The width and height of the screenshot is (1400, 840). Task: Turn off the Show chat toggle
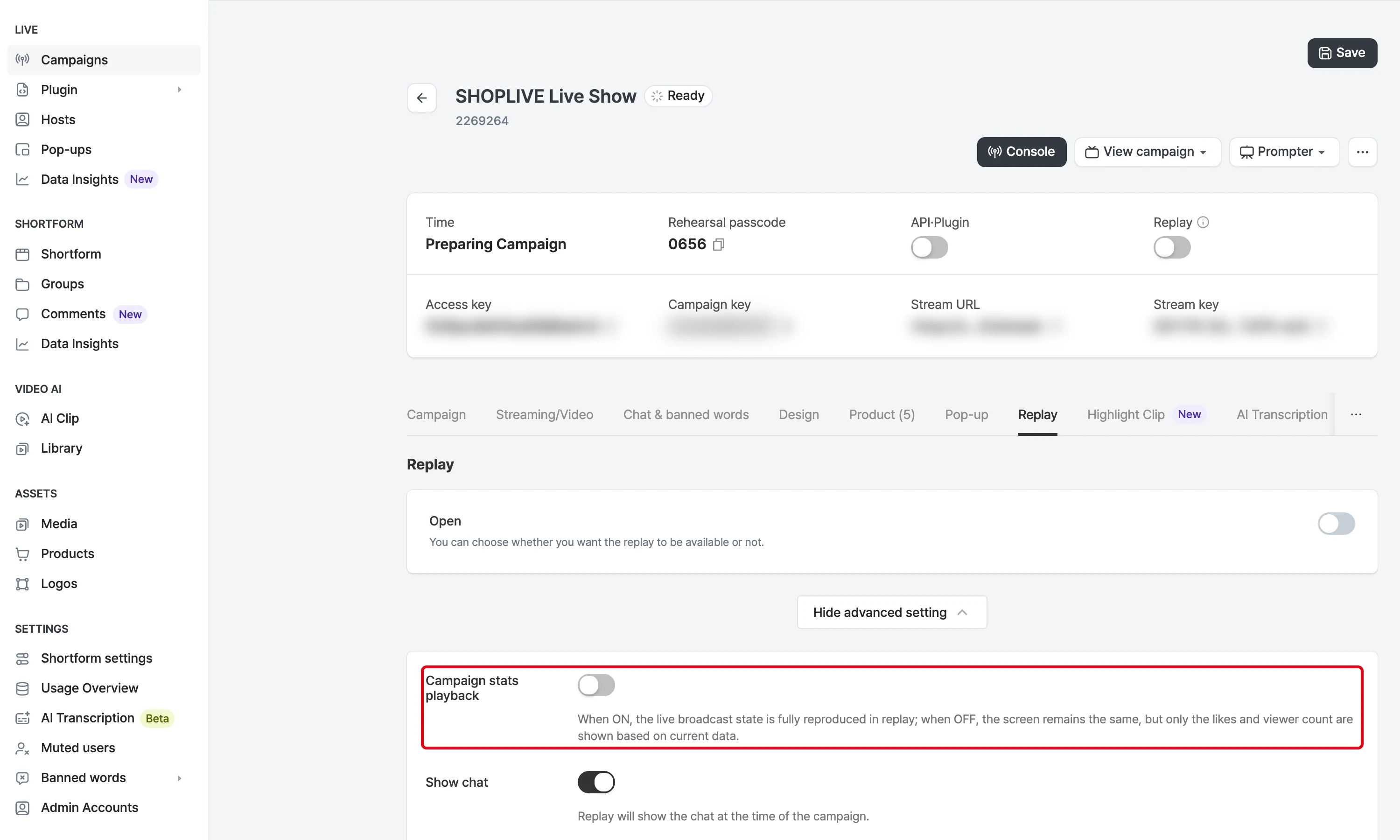596,782
